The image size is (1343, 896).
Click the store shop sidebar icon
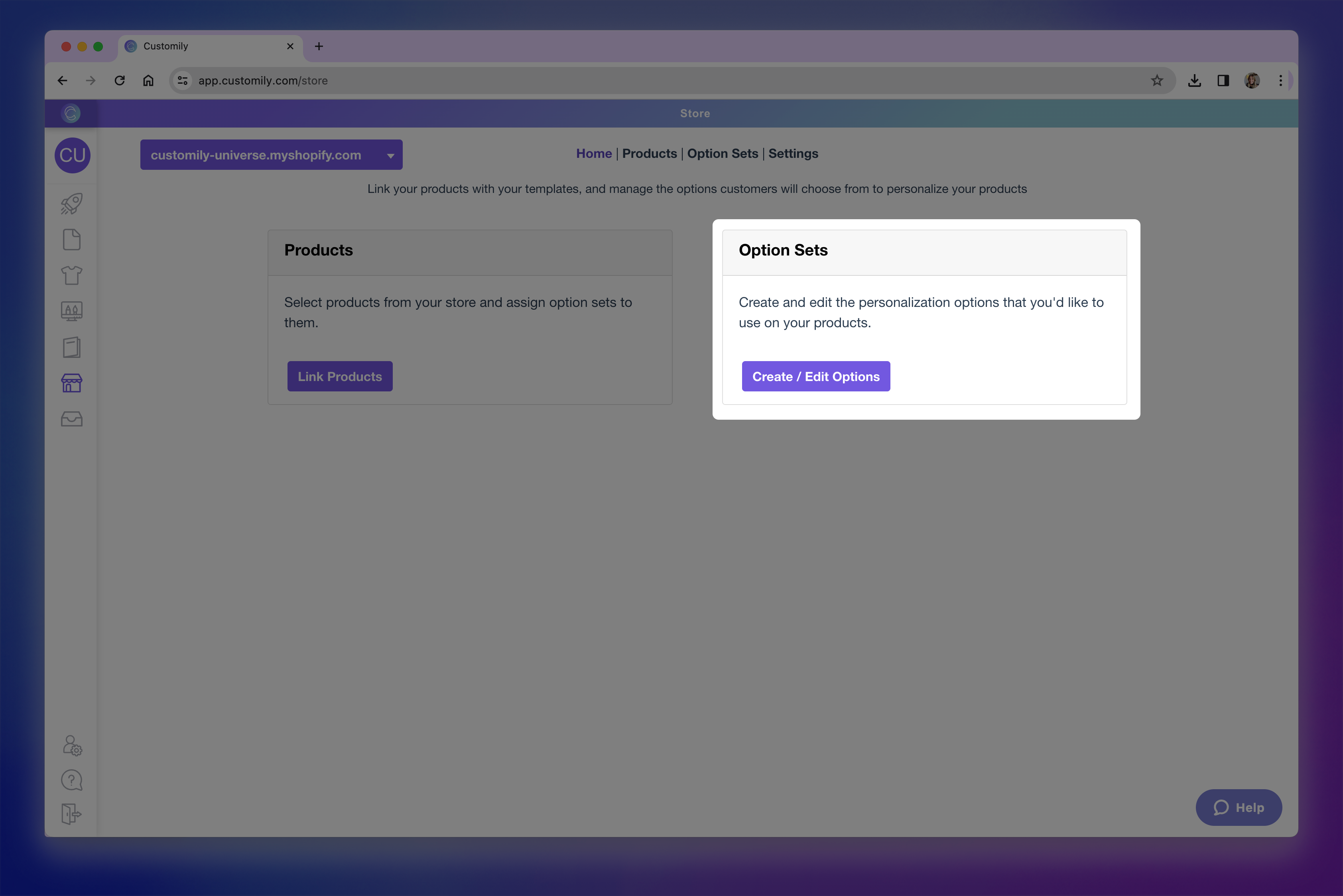(x=71, y=383)
